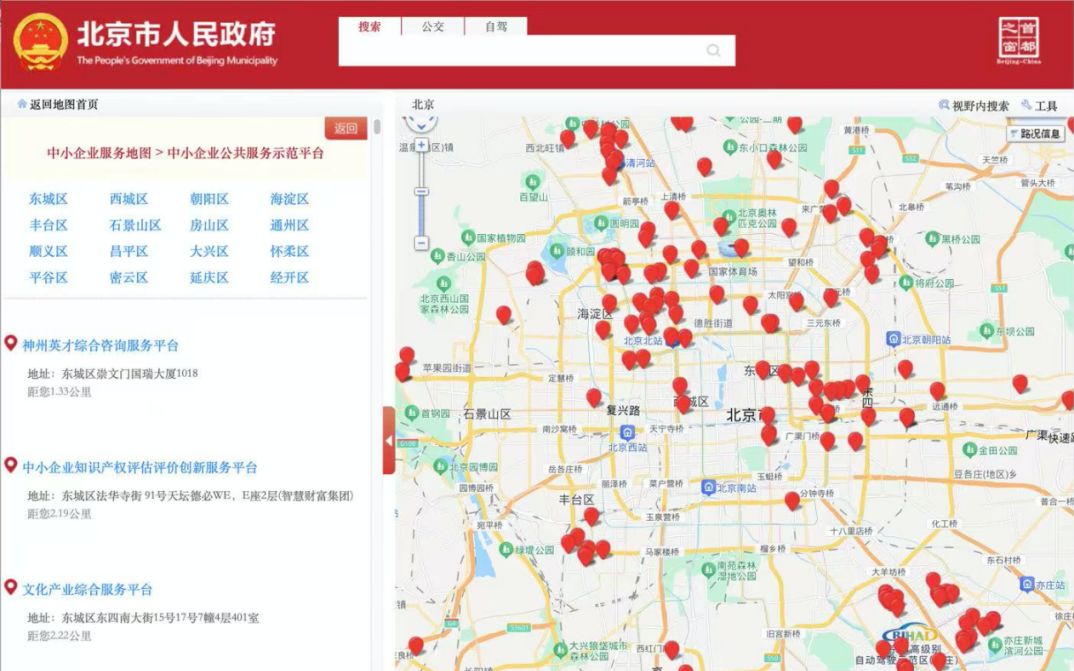Click the map pan compass control
The height and width of the screenshot is (671, 1074).
(x=421, y=123)
